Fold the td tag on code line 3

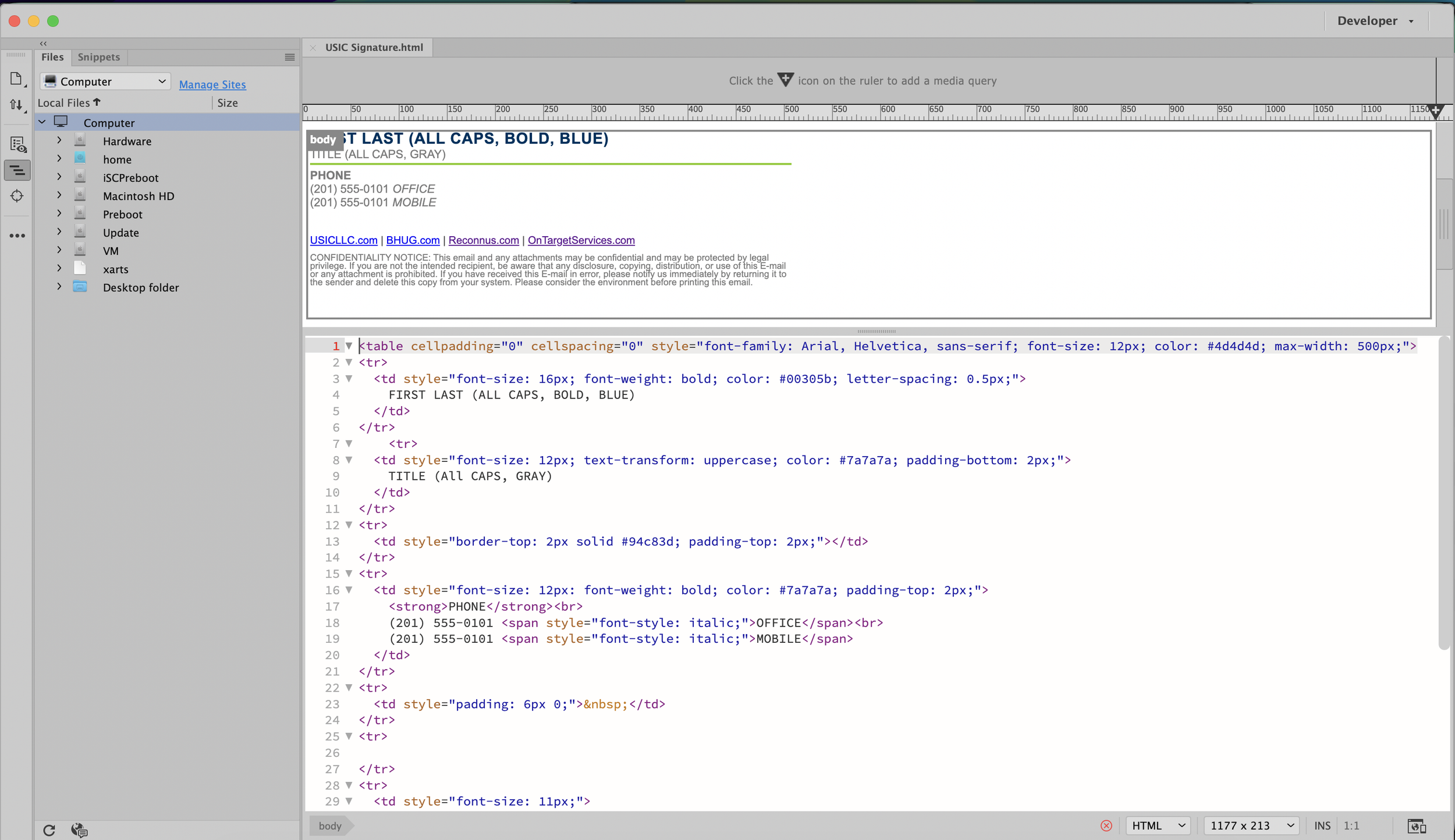349,378
